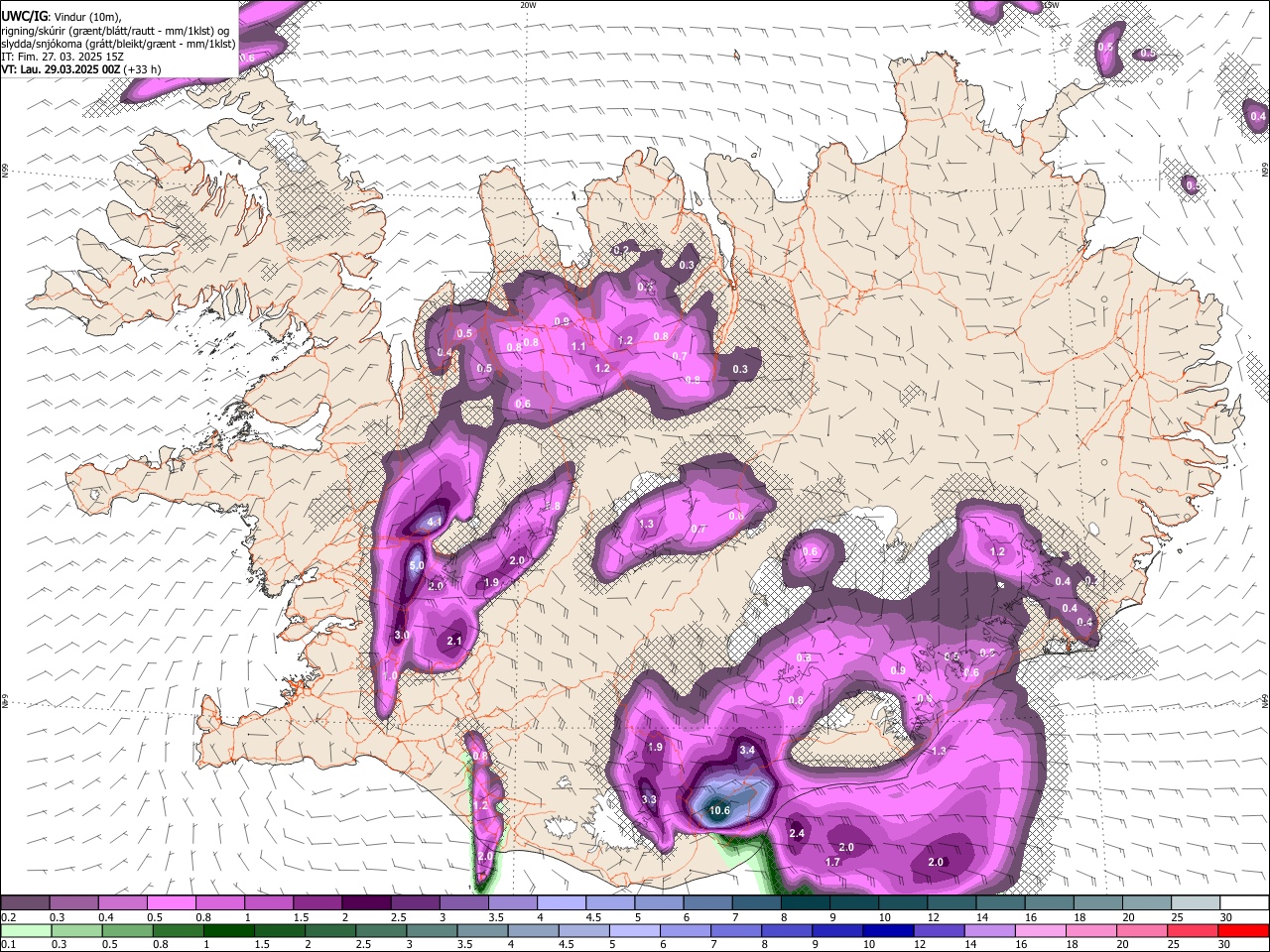This screenshot has height=952, width=1270.
Task: Pick bottom-row red swatch labeled 30
Action: (x=1245, y=930)
